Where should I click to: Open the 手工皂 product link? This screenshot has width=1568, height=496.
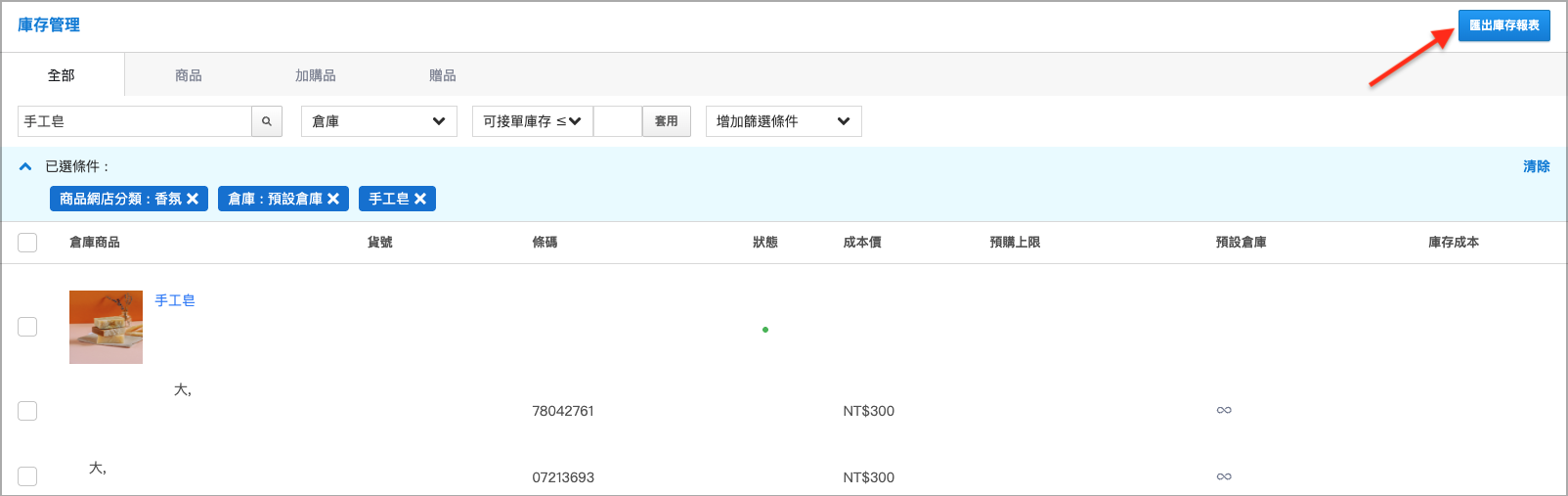[175, 300]
